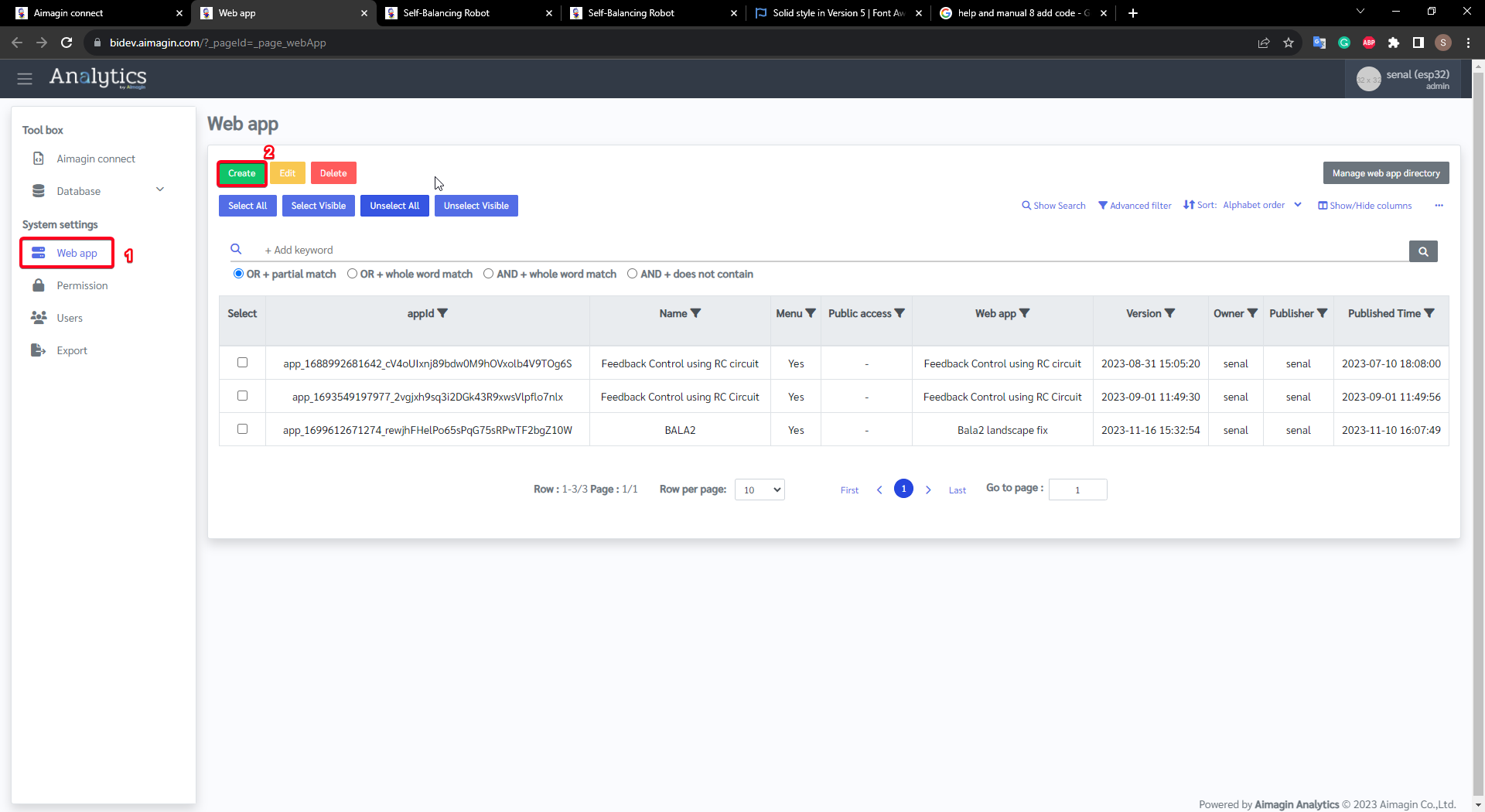Click the Show Search link
1485x812 pixels.
click(x=1053, y=206)
